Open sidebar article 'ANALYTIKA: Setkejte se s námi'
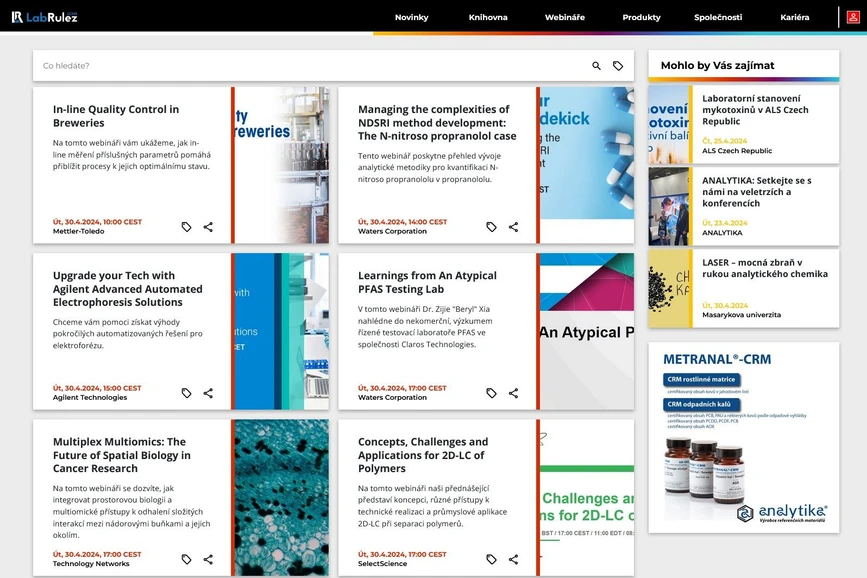This screenshot has width=867, height=578. pyautogui.click(x=756, y=192)
